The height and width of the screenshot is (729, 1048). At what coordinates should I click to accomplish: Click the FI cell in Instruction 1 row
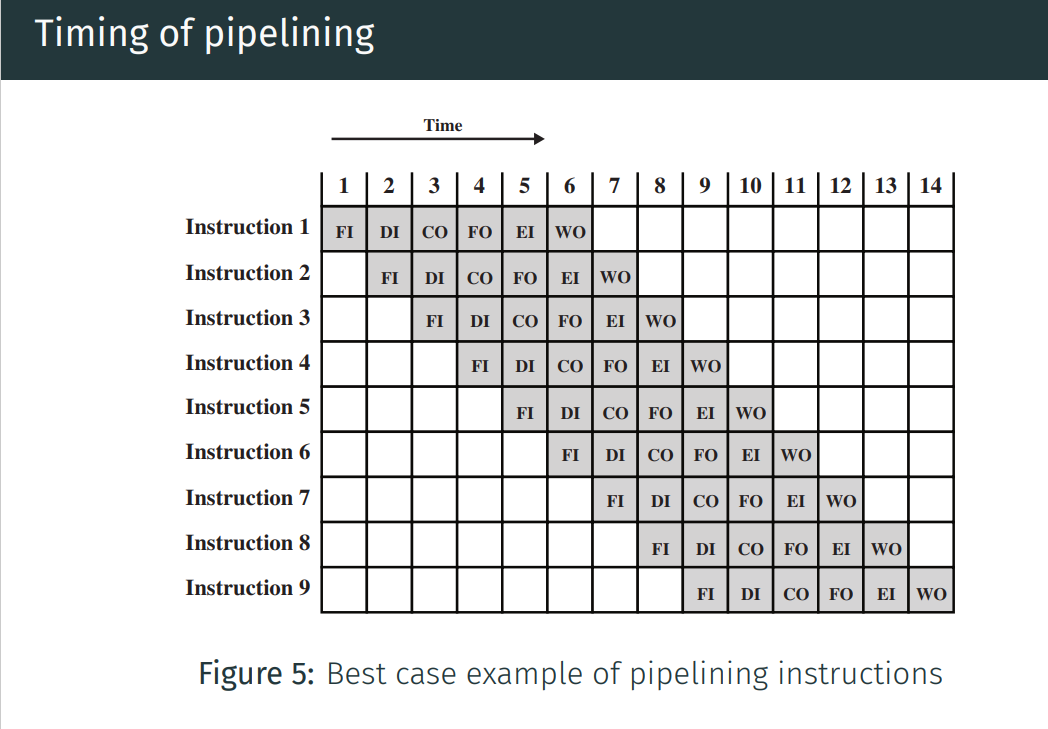click(344, 232)
